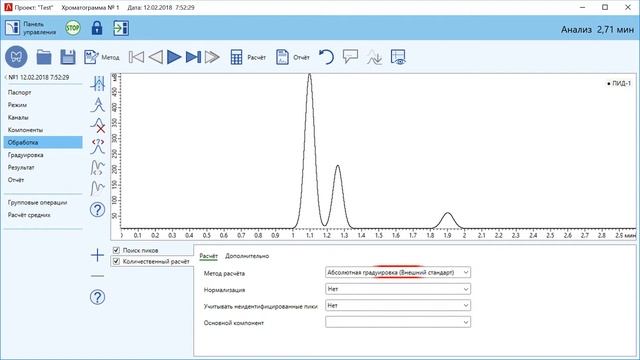Click the import arrow panel icon

121,28
